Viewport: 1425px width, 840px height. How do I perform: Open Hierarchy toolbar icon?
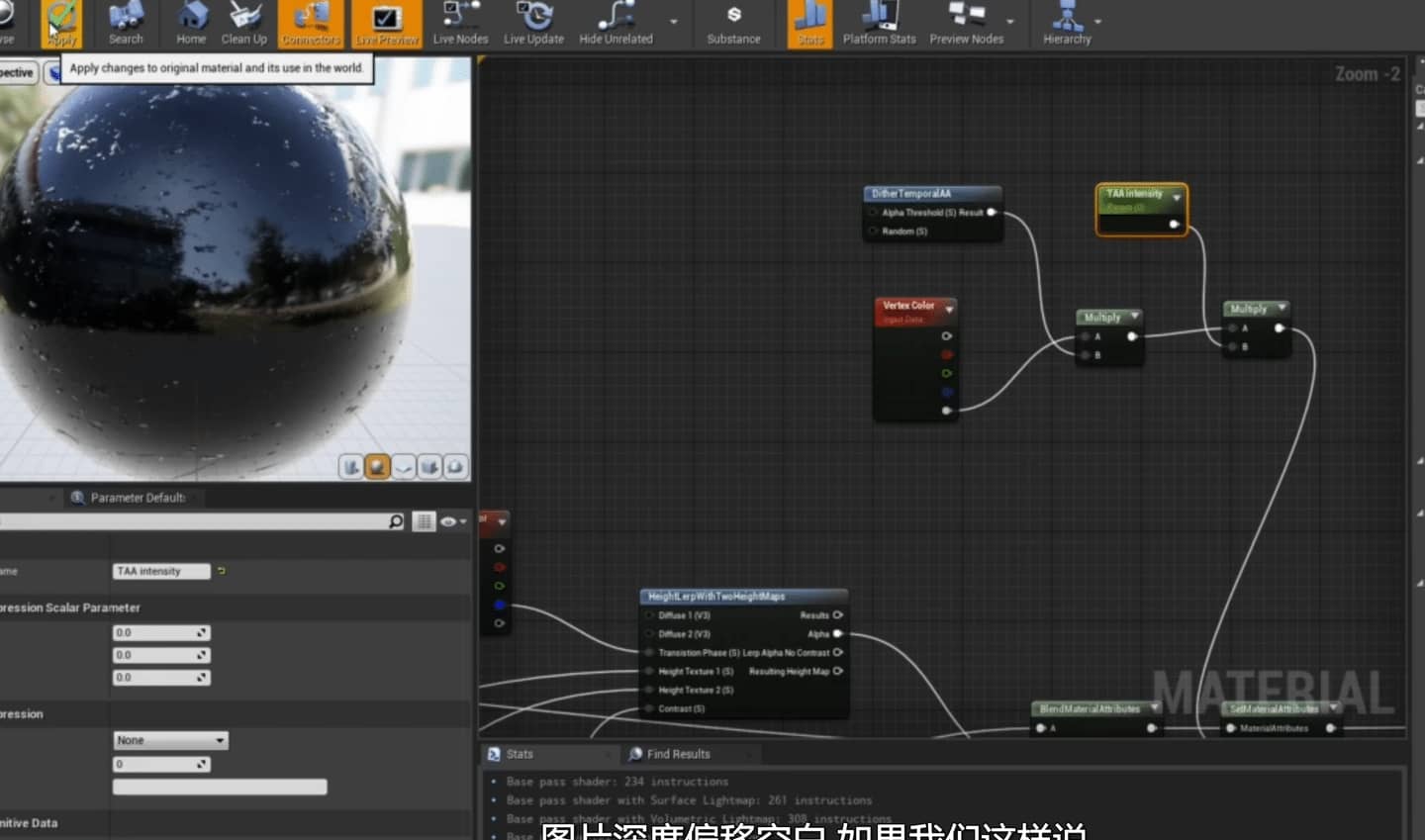point(1067,24)
